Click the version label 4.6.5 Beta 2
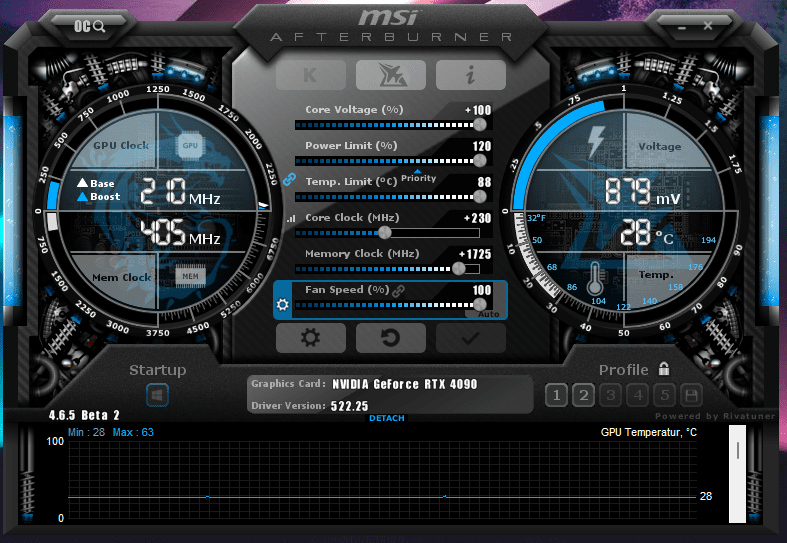 84,416
